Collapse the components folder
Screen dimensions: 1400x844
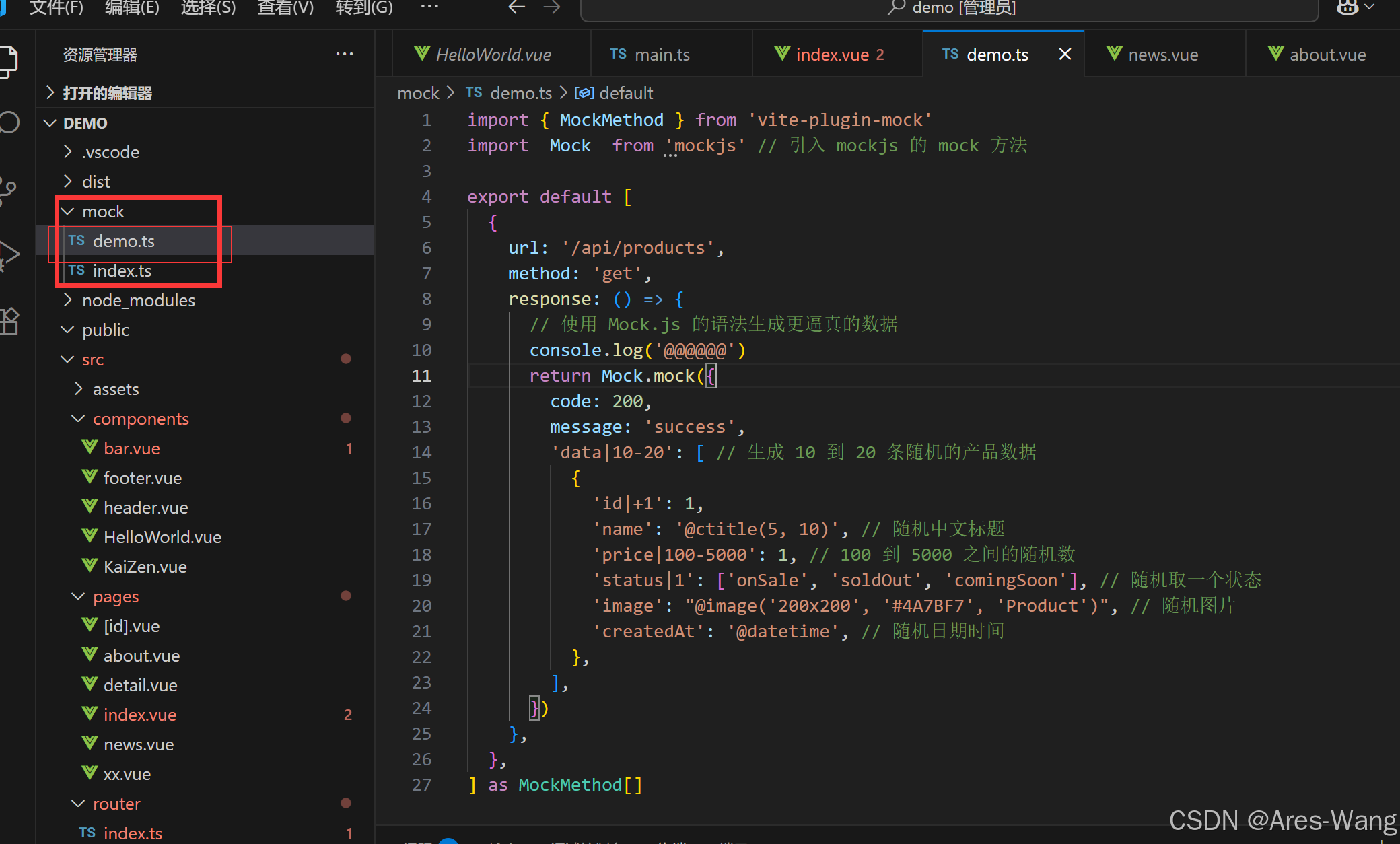pos(205,419)
